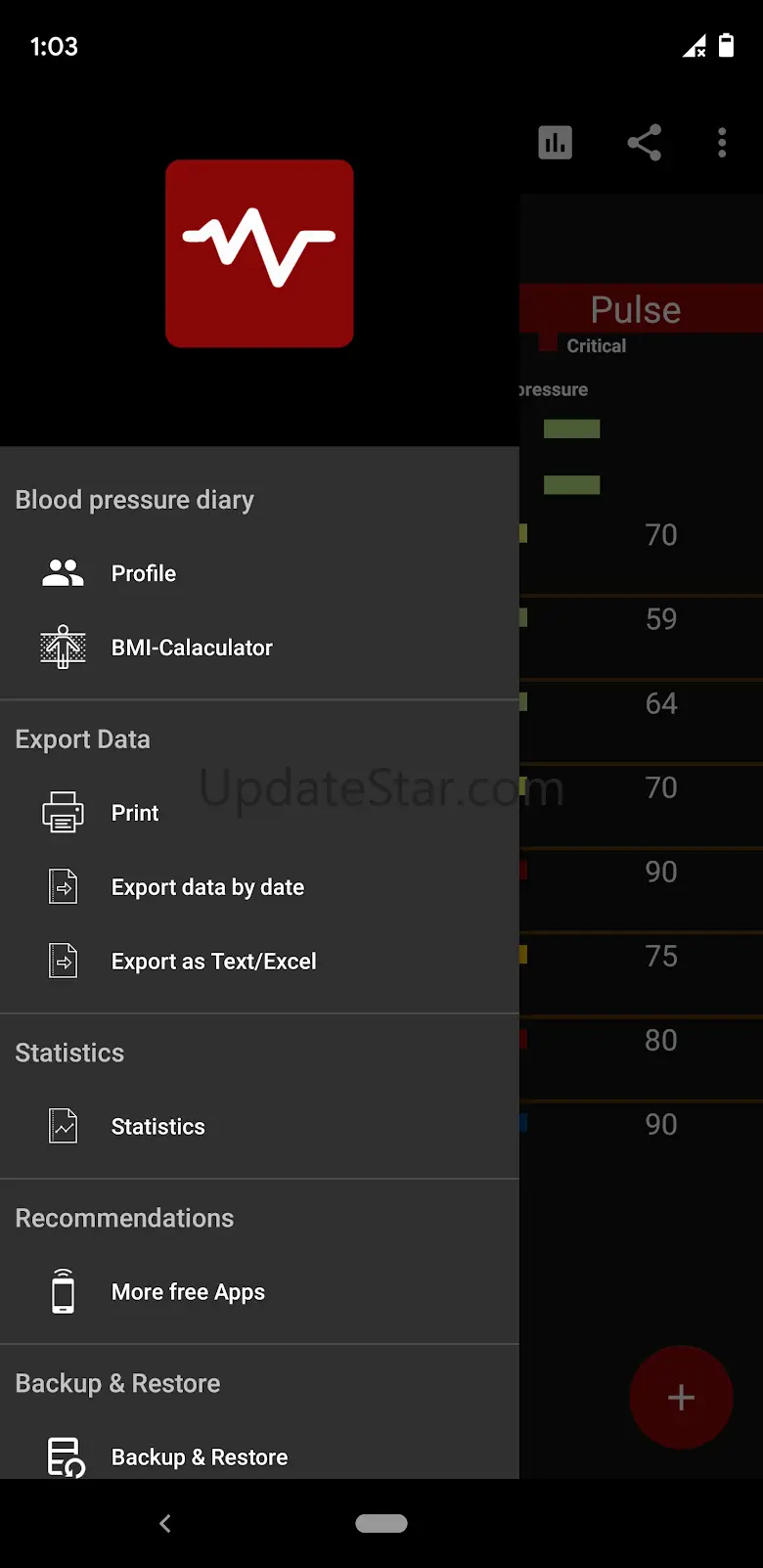This screenshot has height=1568, width=763.
Task: Tap the printer icon
Action: point(64,813)
